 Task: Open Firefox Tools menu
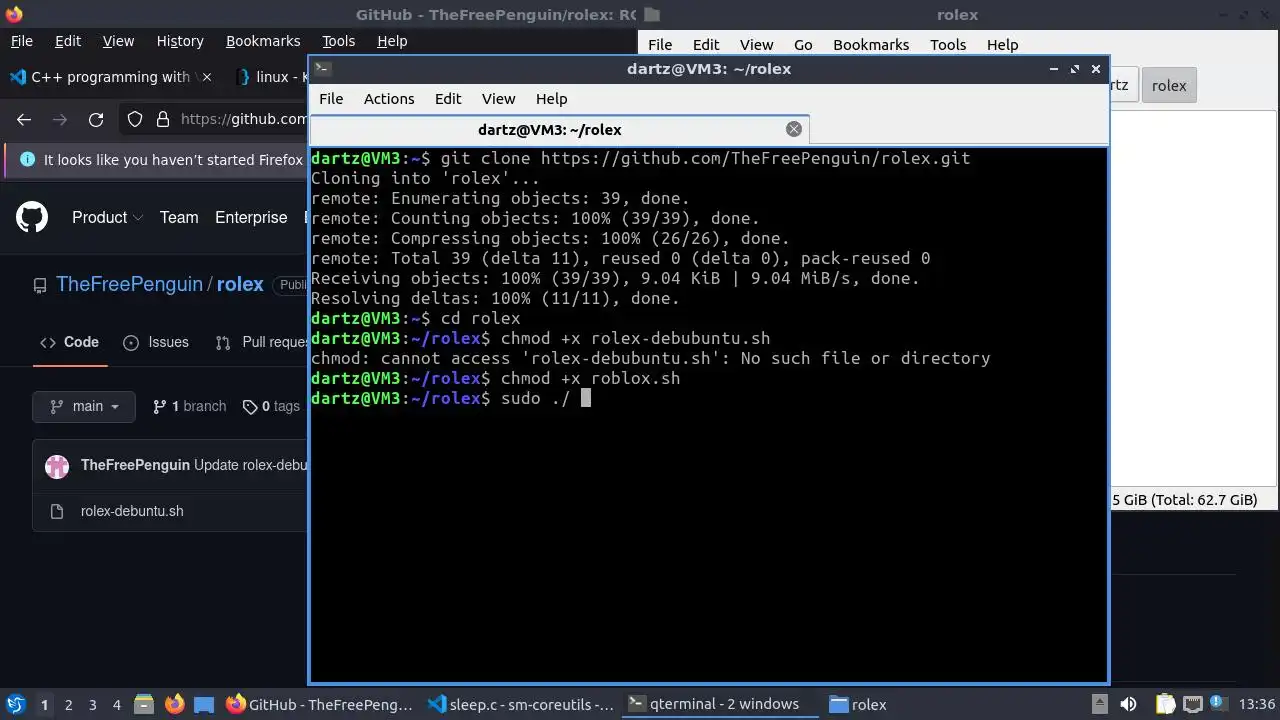click(x=339, y=41)
